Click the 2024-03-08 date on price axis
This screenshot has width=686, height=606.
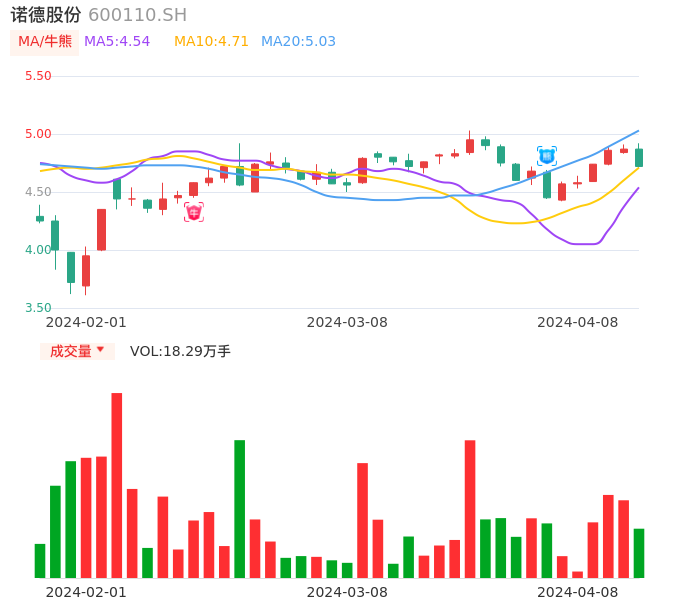coord(347,322)
